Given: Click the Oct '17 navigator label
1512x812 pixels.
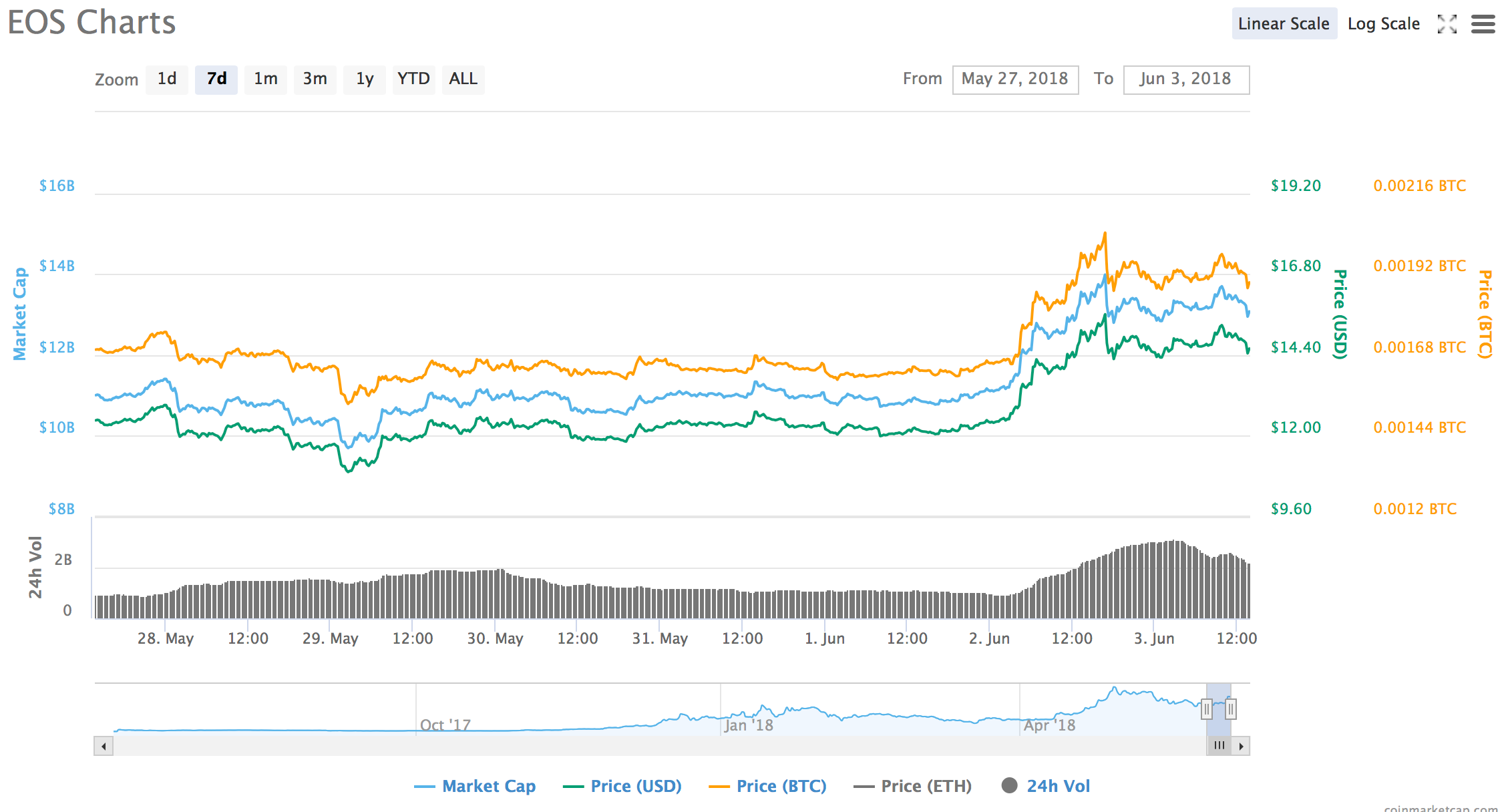Looking at the screenshot, I should [445, 725].
